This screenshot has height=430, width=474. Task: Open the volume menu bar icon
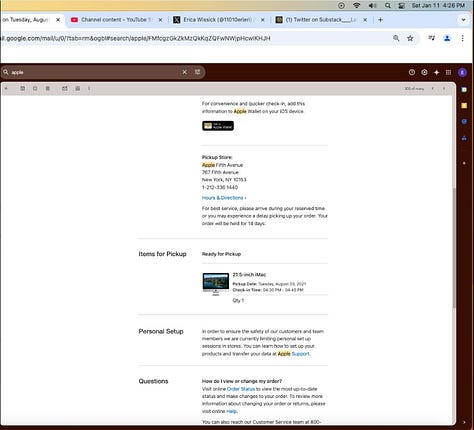(372, 5)
